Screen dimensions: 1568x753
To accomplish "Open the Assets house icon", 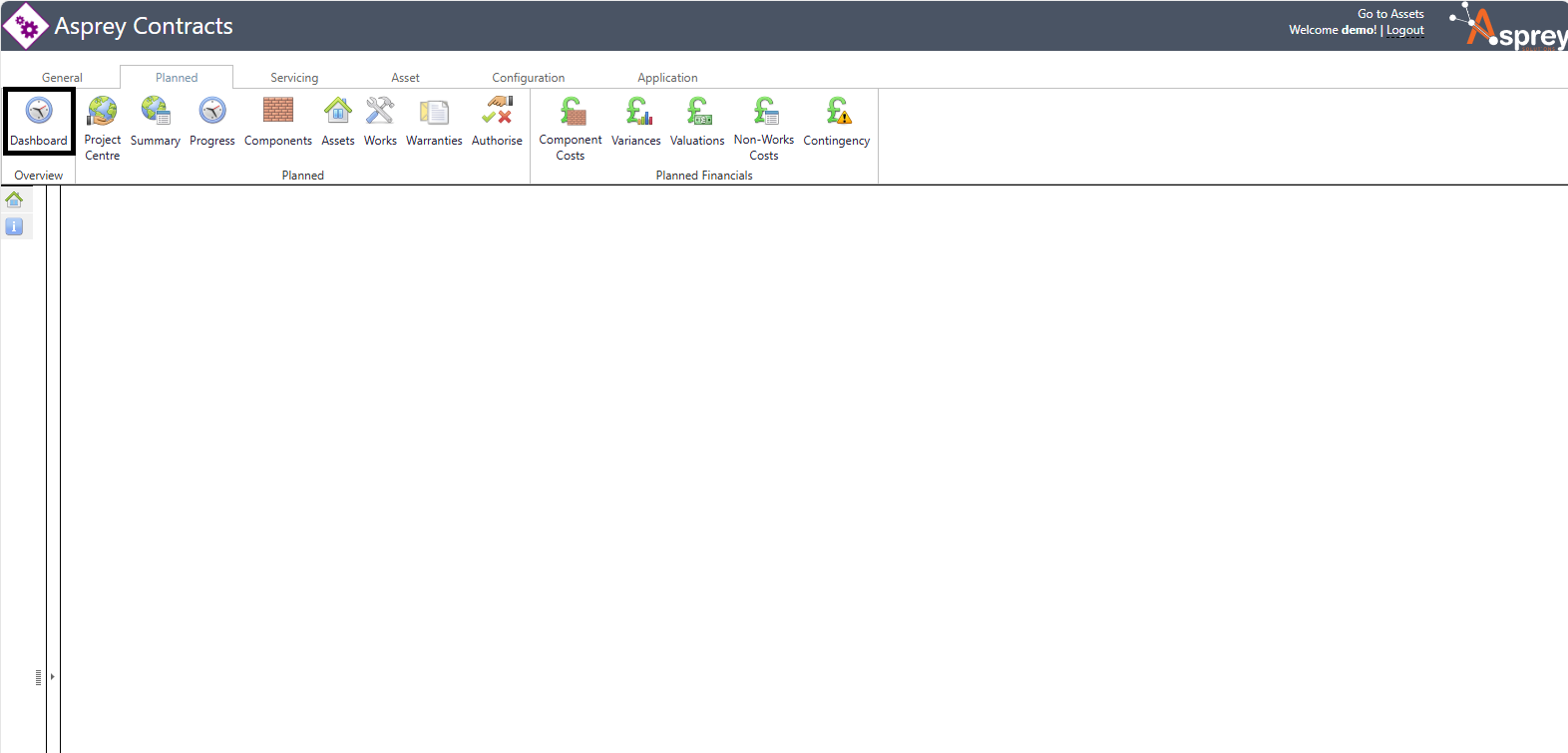I will point(338,111).
